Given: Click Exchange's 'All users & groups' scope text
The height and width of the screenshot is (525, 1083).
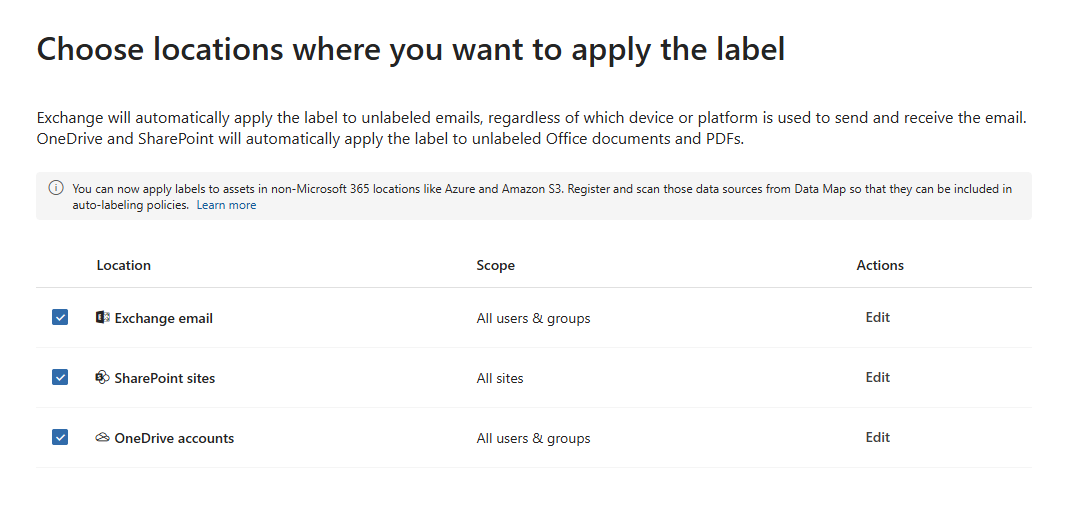Looking at the screenshot, I should 533,319.
